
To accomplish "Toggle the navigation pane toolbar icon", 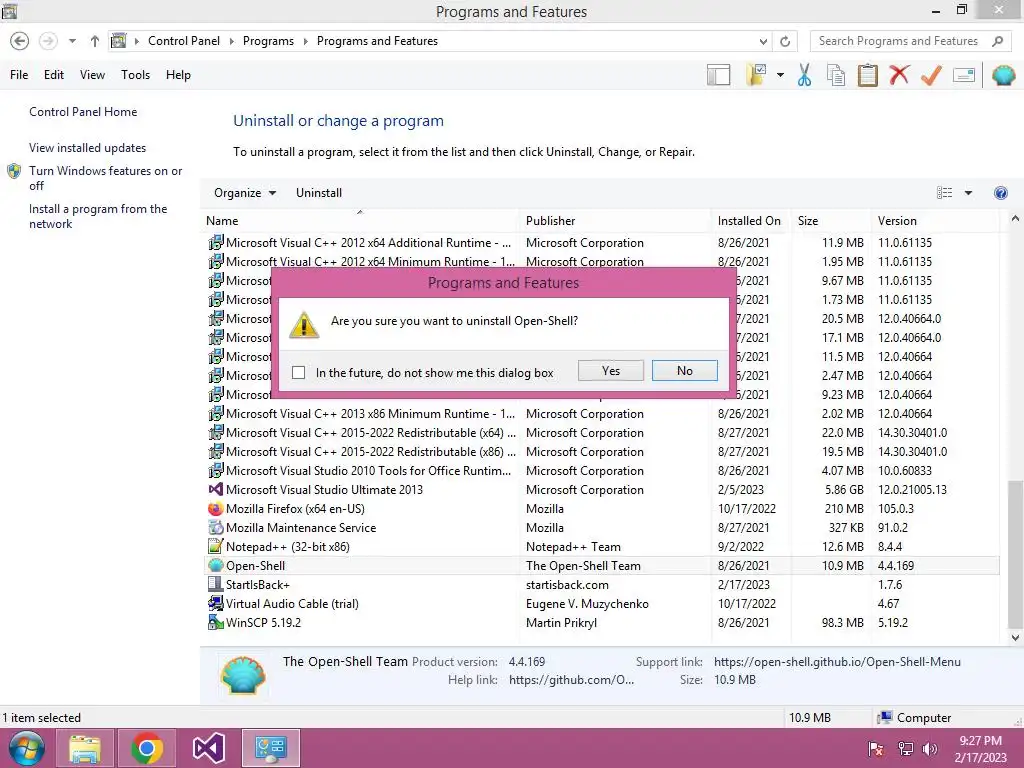I will [x=718, y=75].
